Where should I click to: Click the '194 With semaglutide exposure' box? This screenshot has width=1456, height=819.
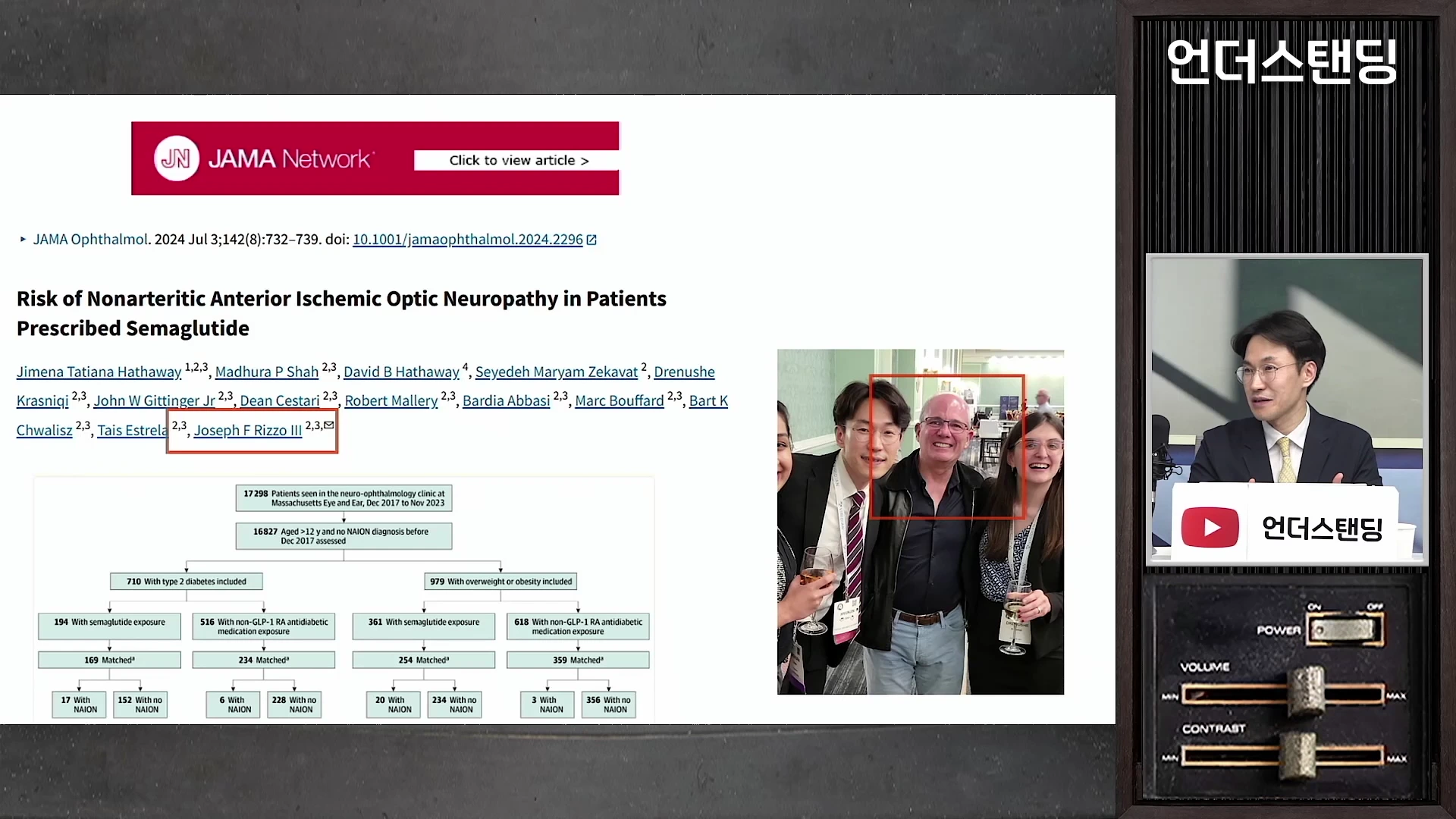tap(109, 626)
